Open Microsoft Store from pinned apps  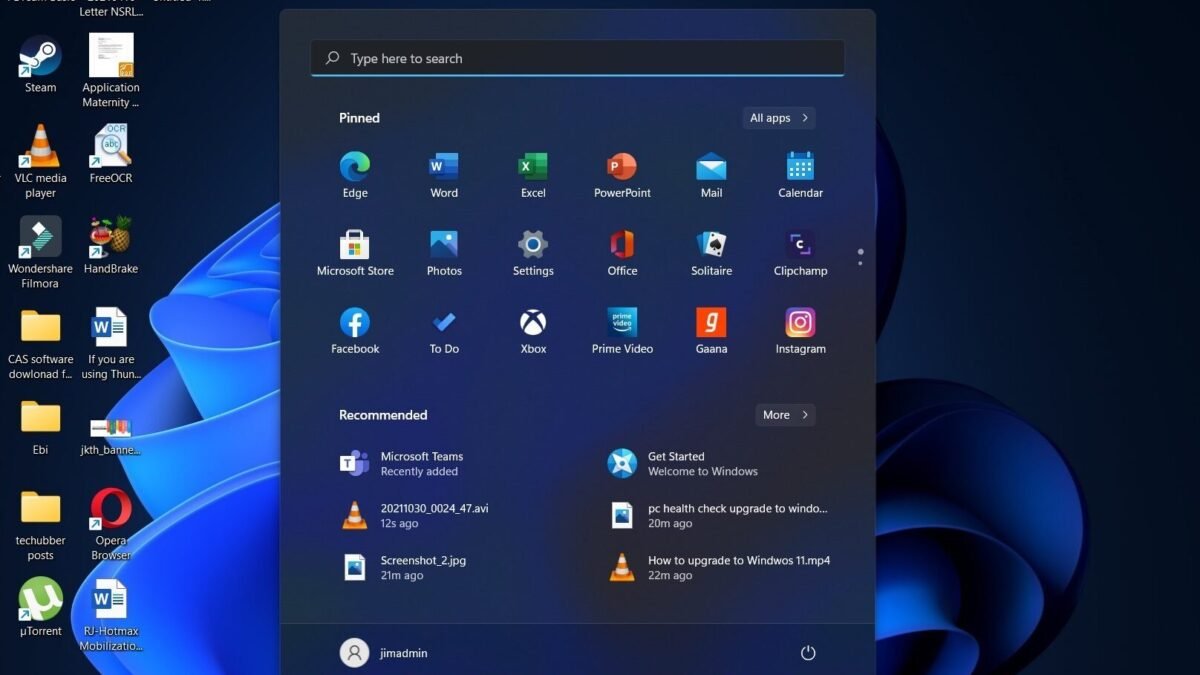pyautogui.click(x=355, y=253)
